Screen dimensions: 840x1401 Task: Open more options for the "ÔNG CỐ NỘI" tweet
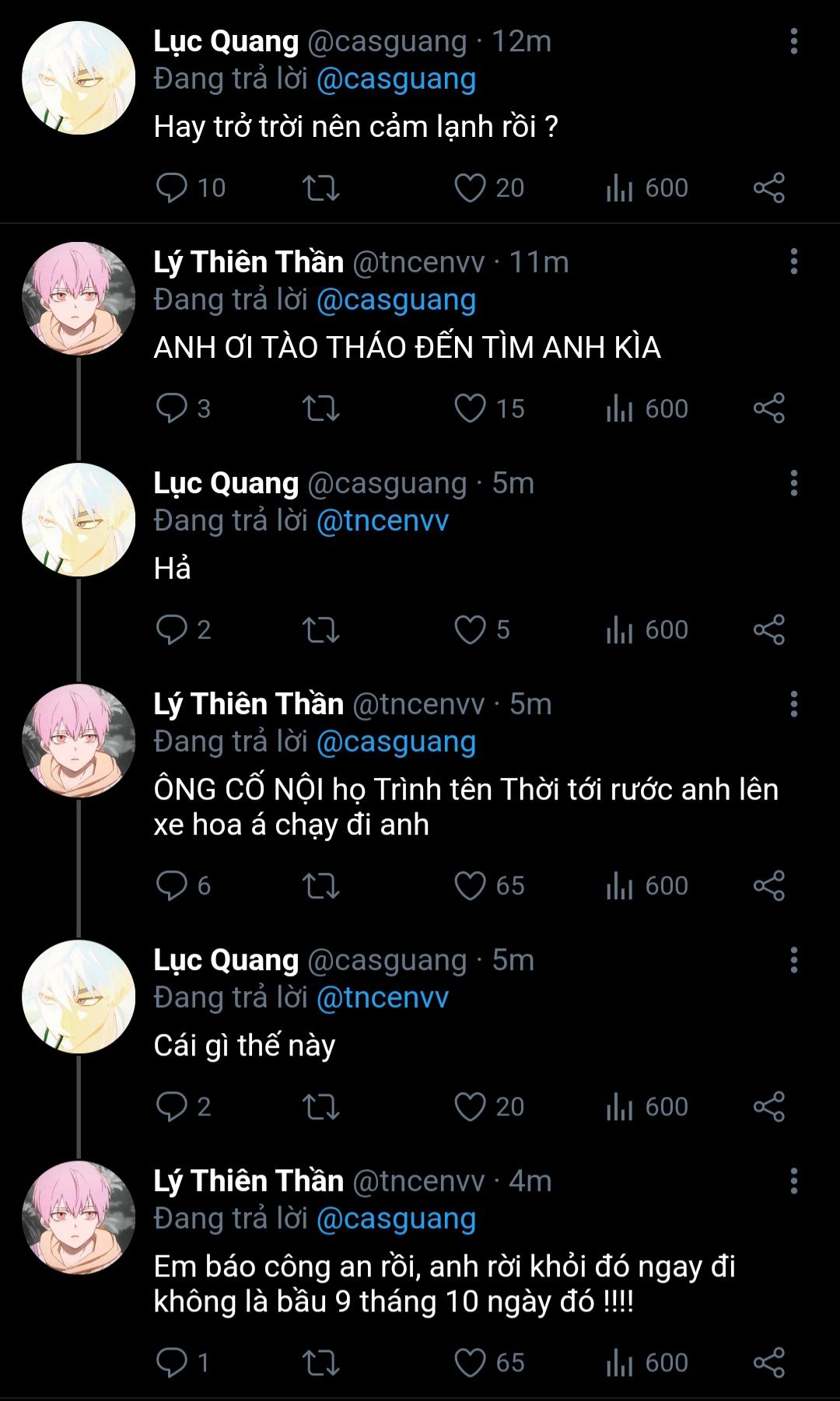click(x=794, y=704)
